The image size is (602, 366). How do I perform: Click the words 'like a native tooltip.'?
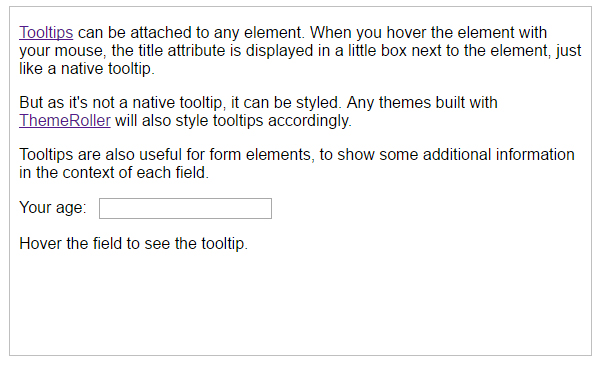click(87, 69)
